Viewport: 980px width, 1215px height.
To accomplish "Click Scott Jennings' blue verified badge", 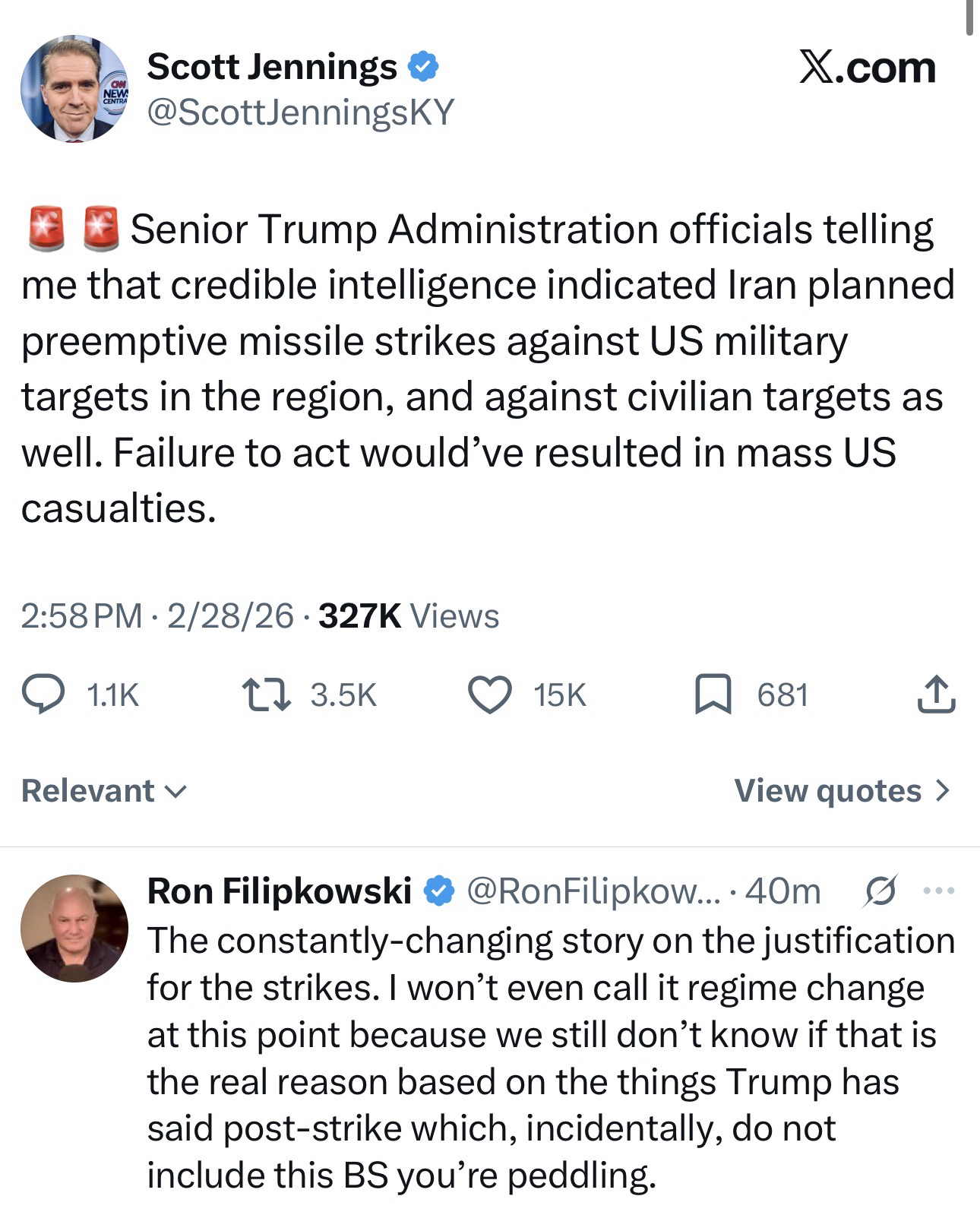I will pyautogui.click(x=423, y=67).
